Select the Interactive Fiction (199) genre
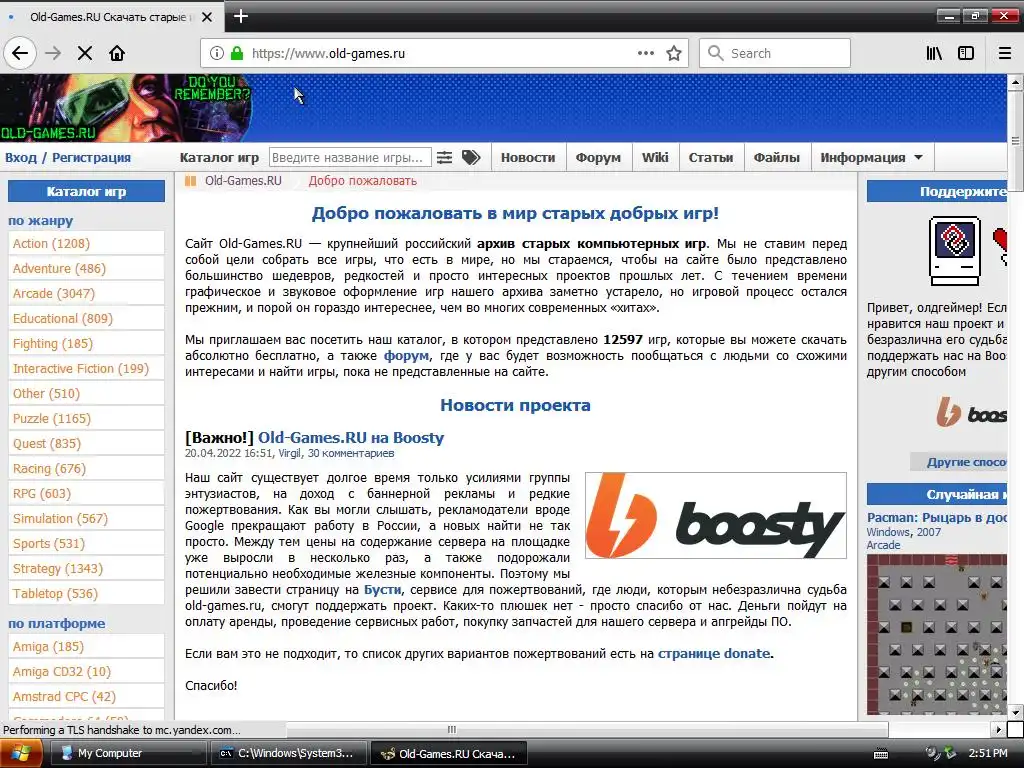Screen dimensions: 1024x768 [x=86, y=369]
